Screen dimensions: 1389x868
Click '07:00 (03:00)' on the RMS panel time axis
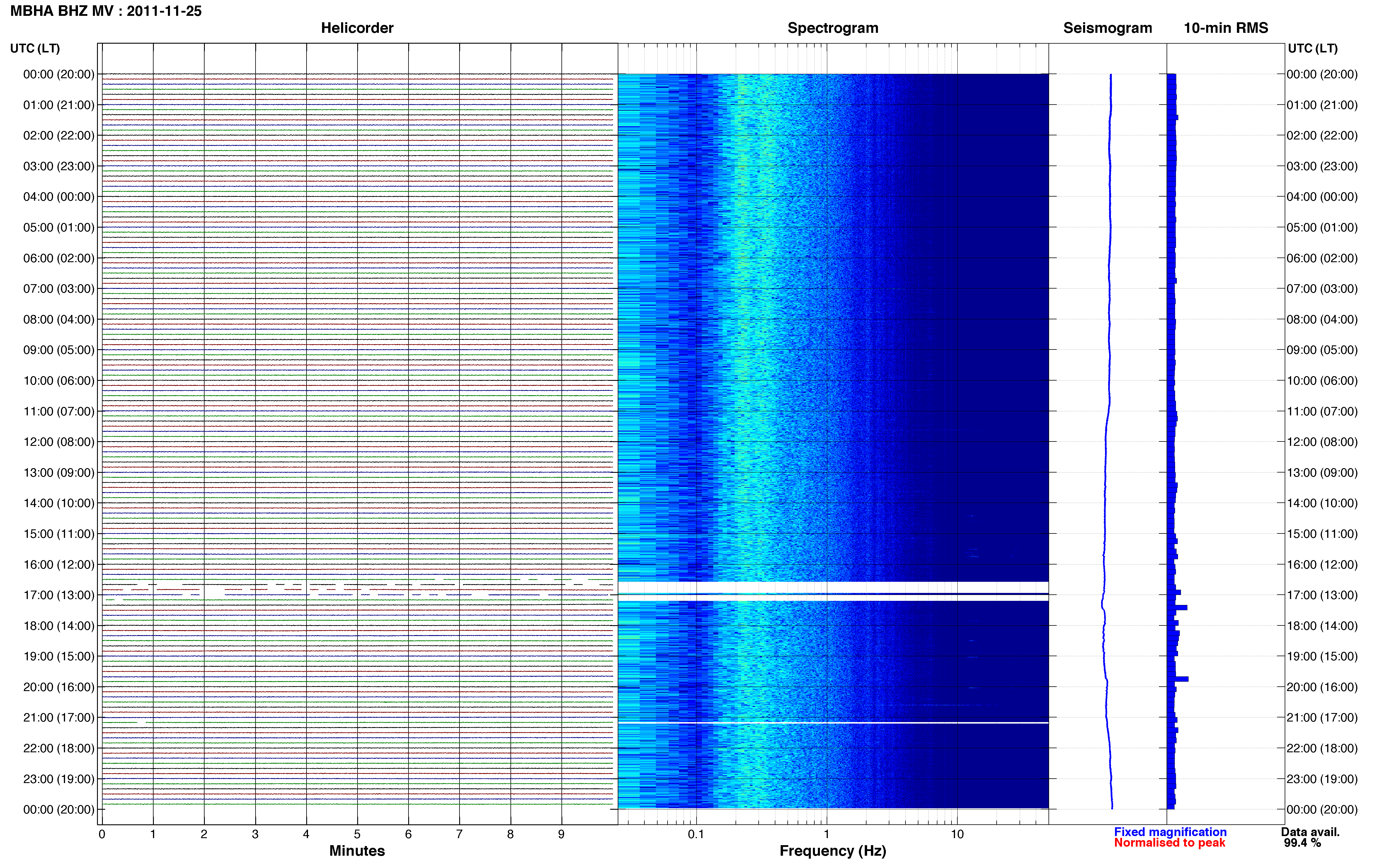1322,289
